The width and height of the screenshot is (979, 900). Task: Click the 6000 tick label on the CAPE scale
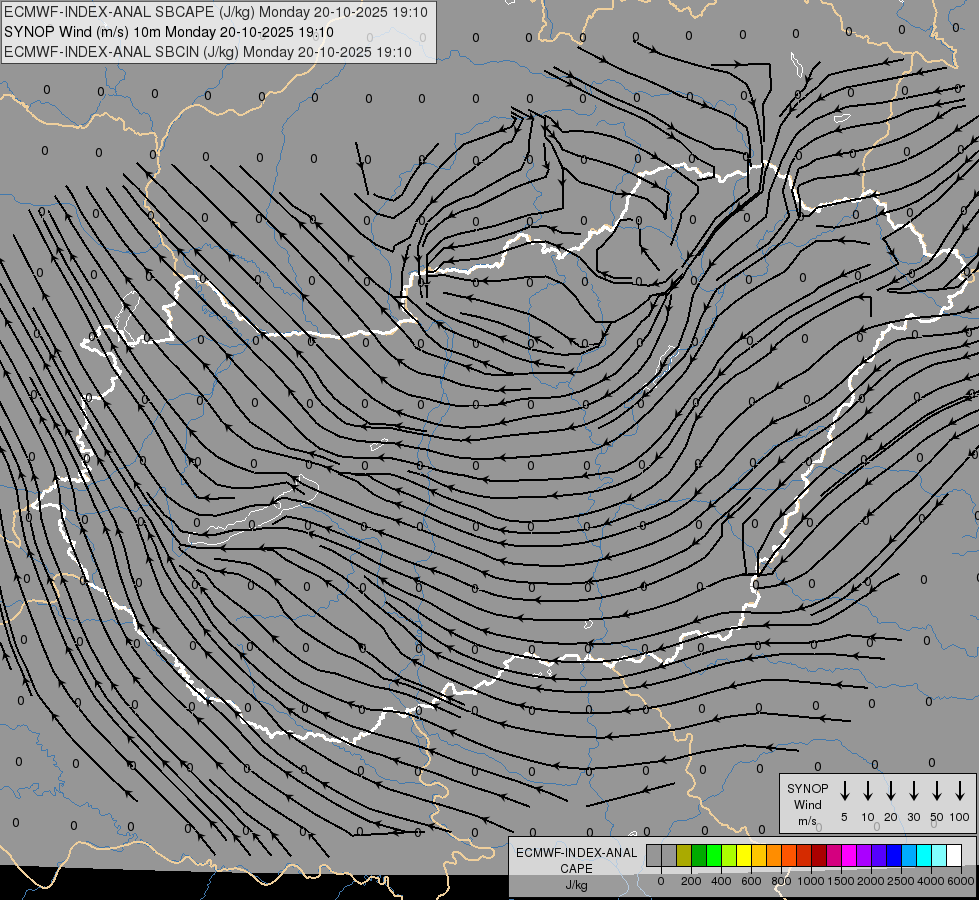(x=961, y=881)
